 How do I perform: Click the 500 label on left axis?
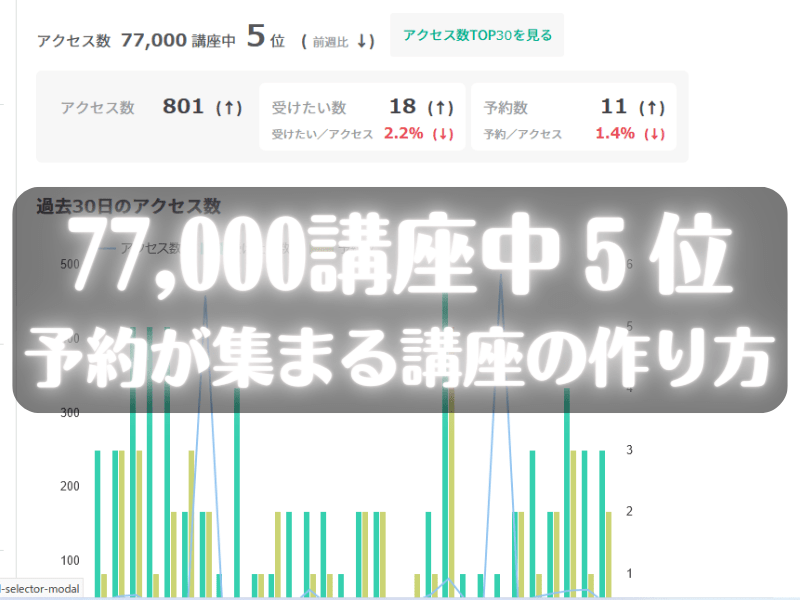[72, 264]
